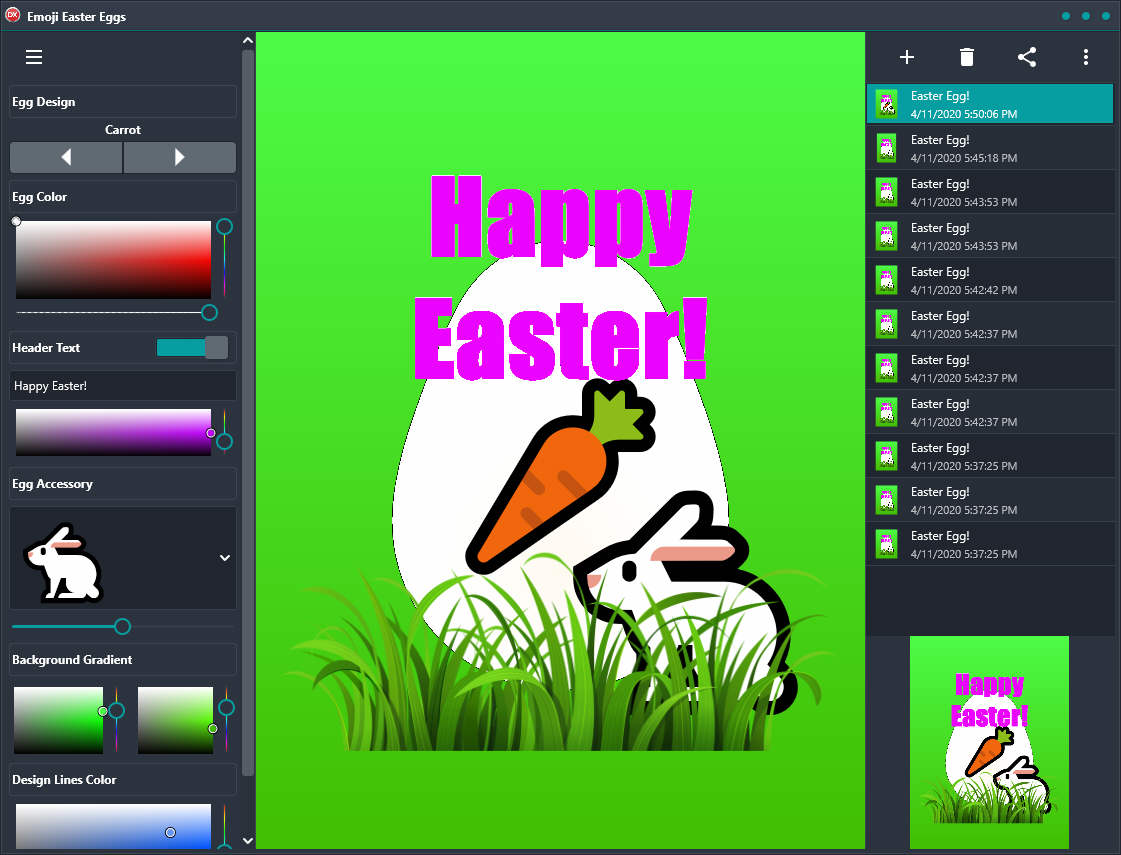Switch to previous egg design with left arrow
Viewport: 1121px width, 855px height.
(66, 157)
